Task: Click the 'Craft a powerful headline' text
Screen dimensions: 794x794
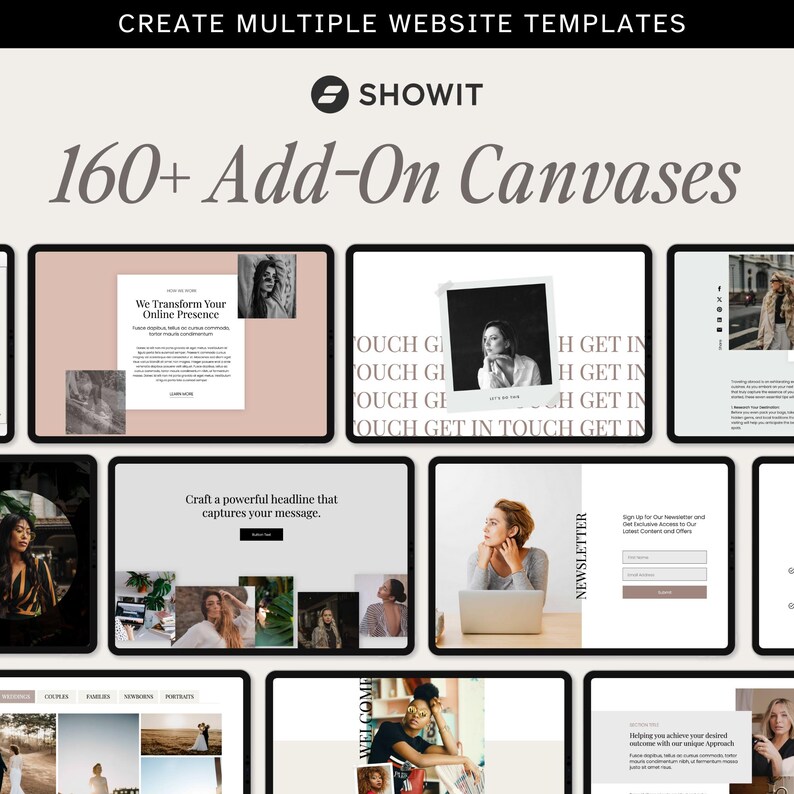Action: 261,506
